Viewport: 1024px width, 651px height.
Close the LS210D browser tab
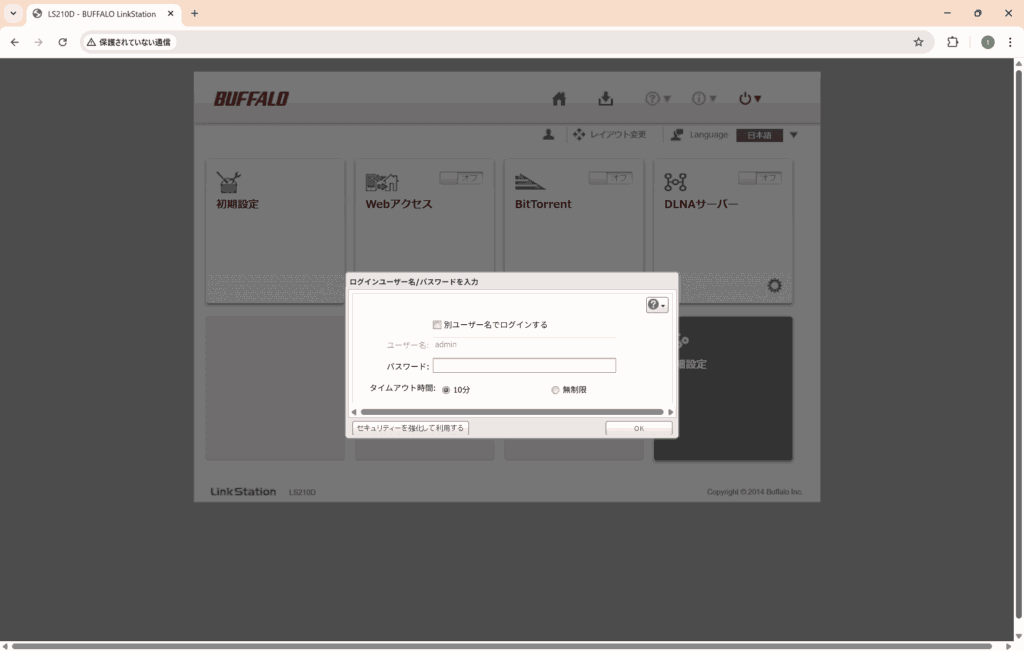170,14
